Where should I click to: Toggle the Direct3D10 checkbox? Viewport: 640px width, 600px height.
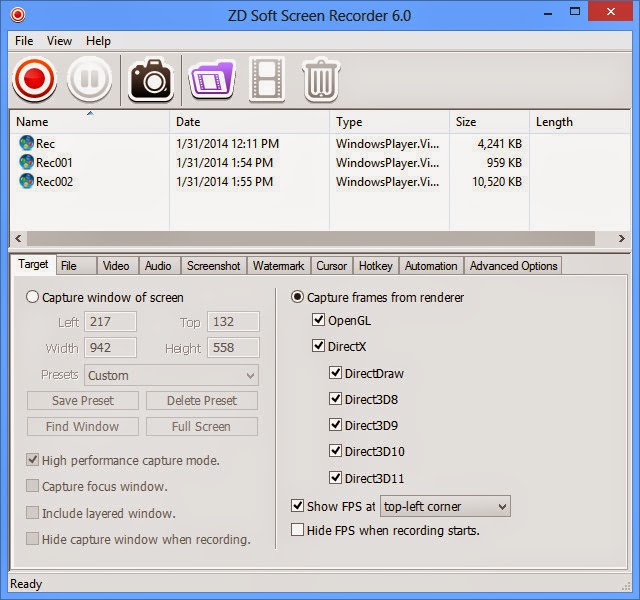pyautogui.click(x=335, y=451)
